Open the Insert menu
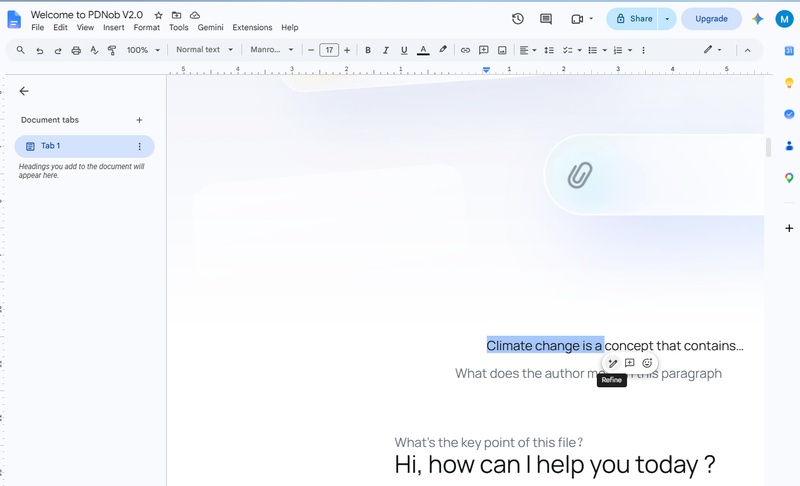The height and width of the screenshot is (486, 800). click(114, 28)
